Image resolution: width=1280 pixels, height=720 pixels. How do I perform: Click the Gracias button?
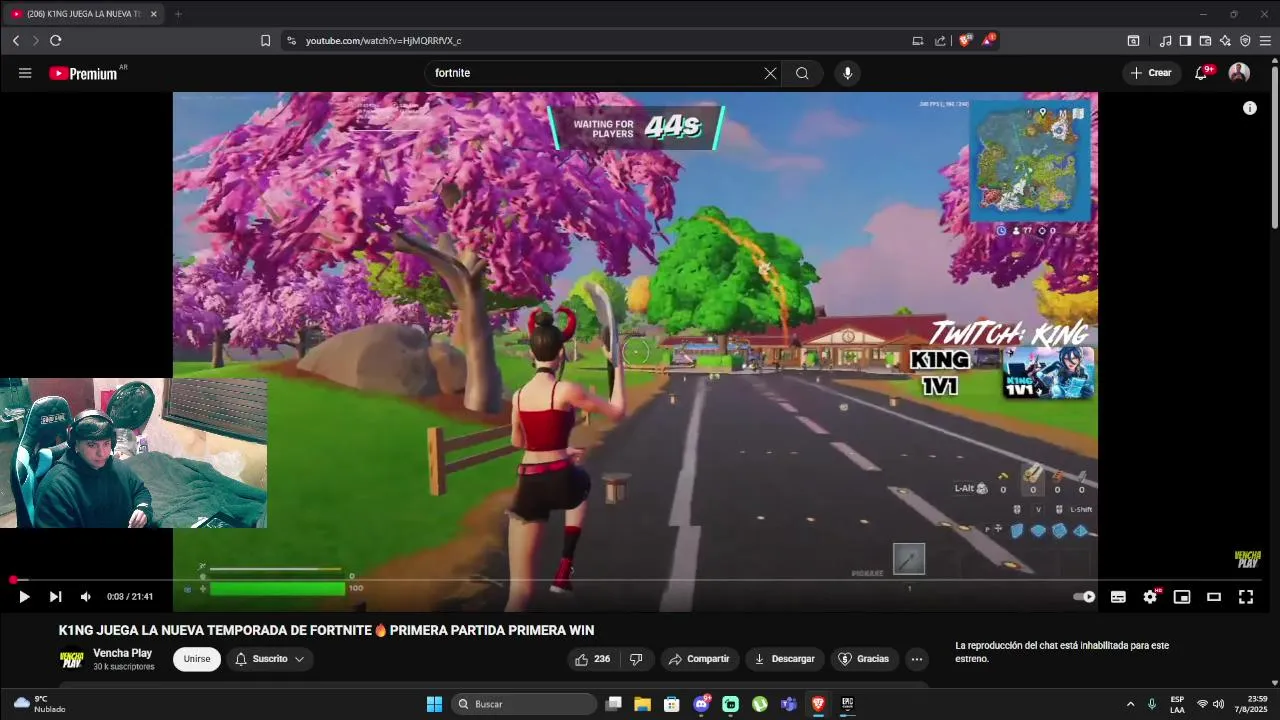(x=863, y=659)
